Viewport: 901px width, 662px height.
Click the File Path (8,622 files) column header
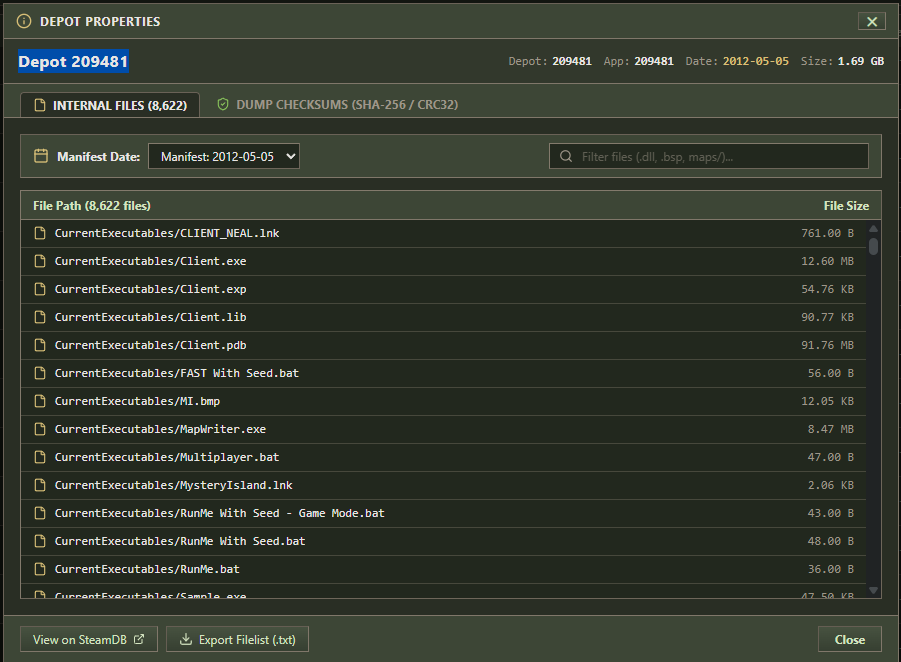pos(92,206)
